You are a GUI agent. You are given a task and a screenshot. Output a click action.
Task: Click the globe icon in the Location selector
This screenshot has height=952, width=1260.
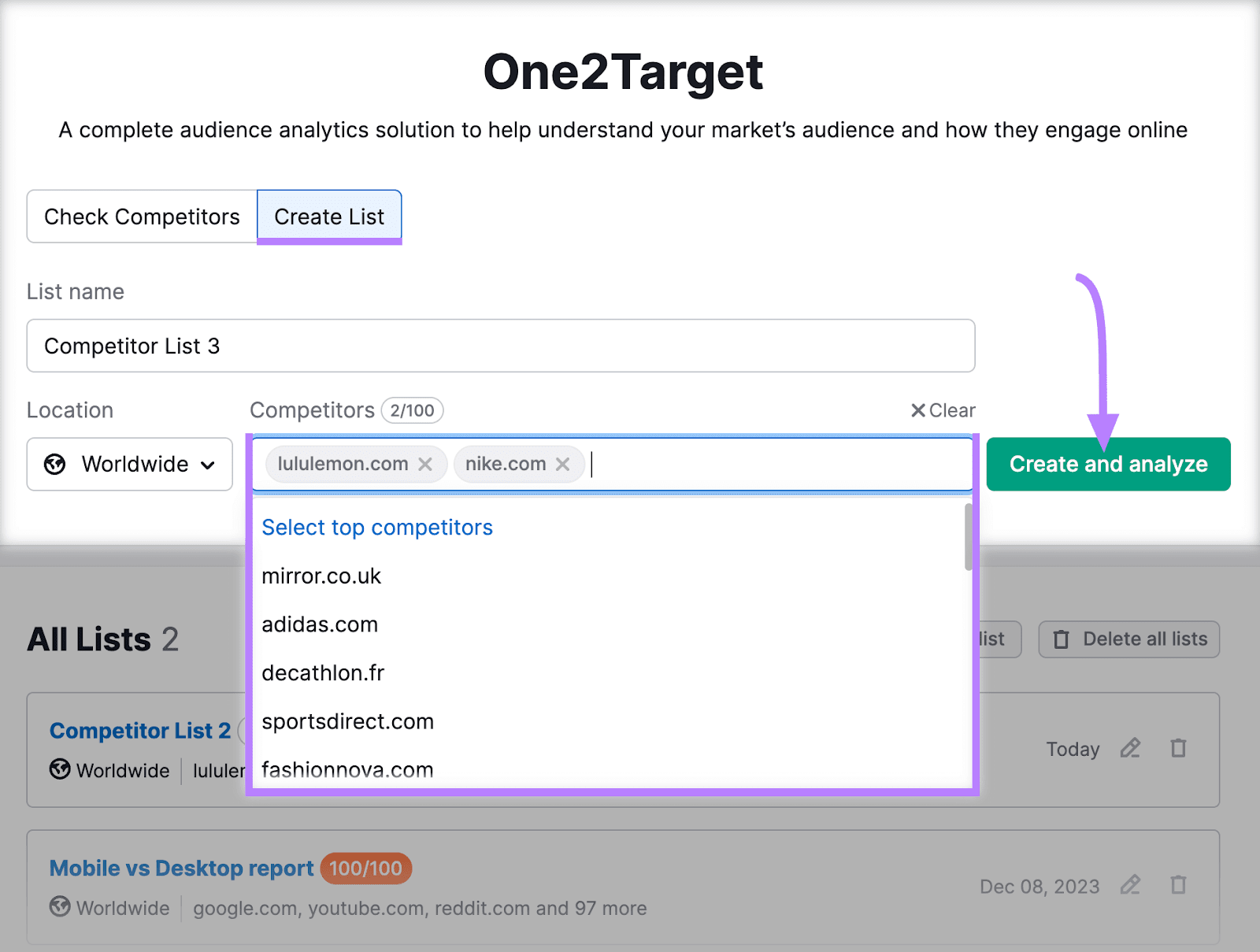tap(55, 465)
